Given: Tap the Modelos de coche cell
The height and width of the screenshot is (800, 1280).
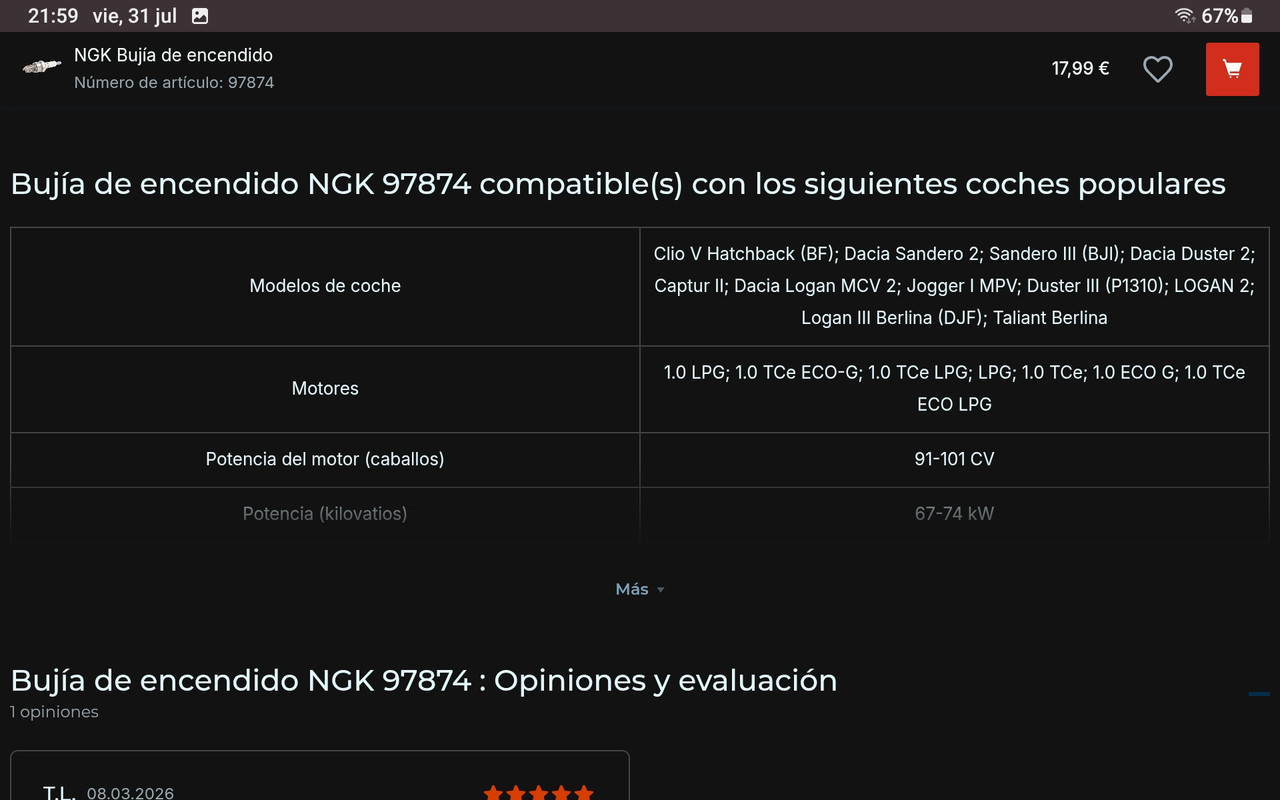Looking at the screenshot, I should 325,286.
